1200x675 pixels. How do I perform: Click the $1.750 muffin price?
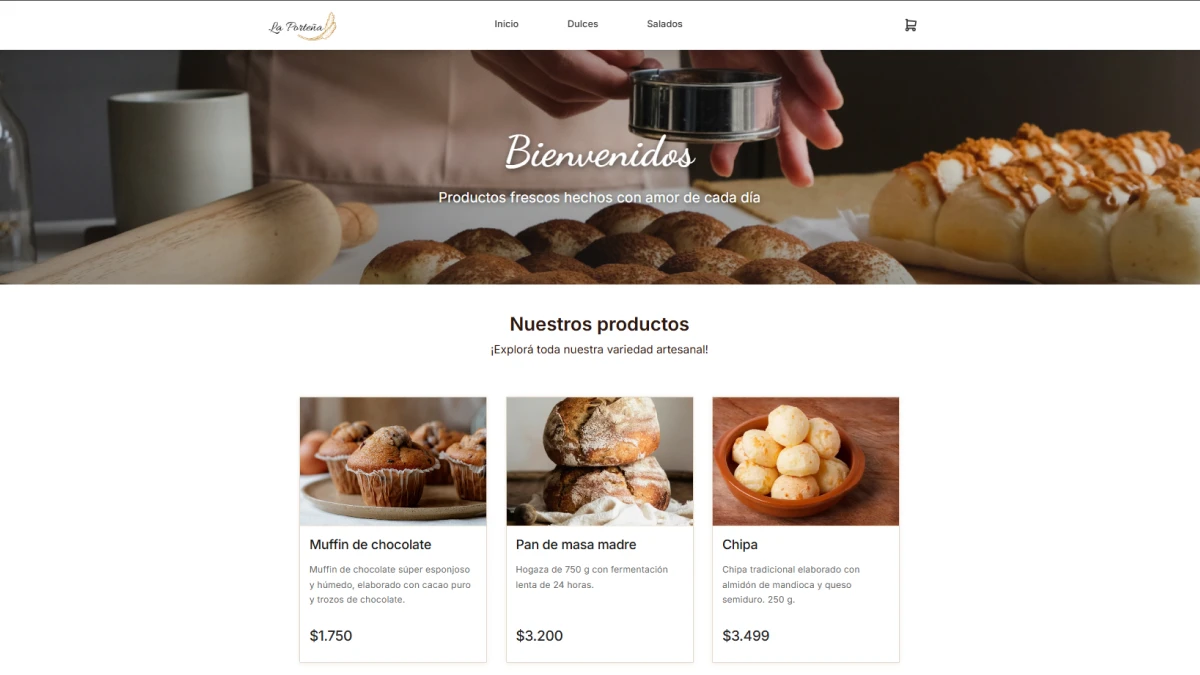[x=331, y=636]
